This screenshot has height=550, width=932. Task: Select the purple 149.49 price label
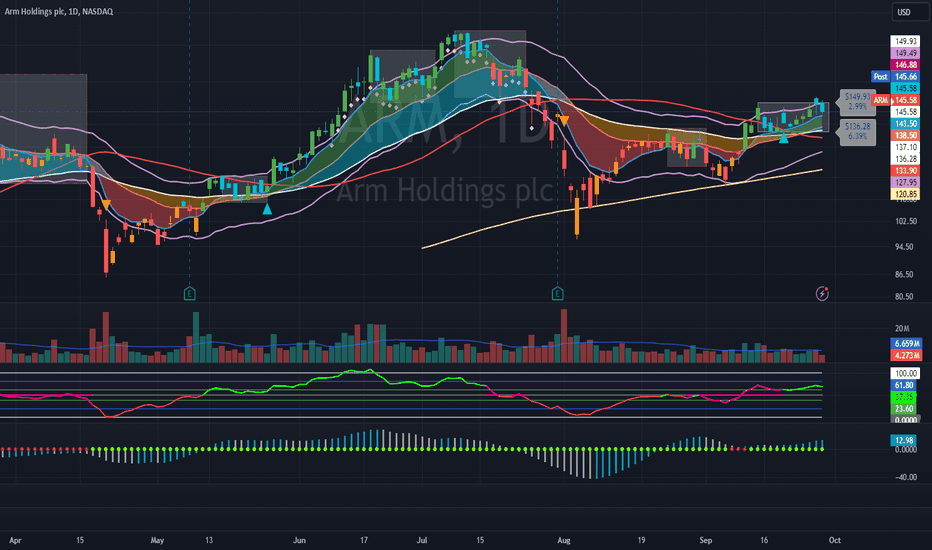tap(905, 53)
